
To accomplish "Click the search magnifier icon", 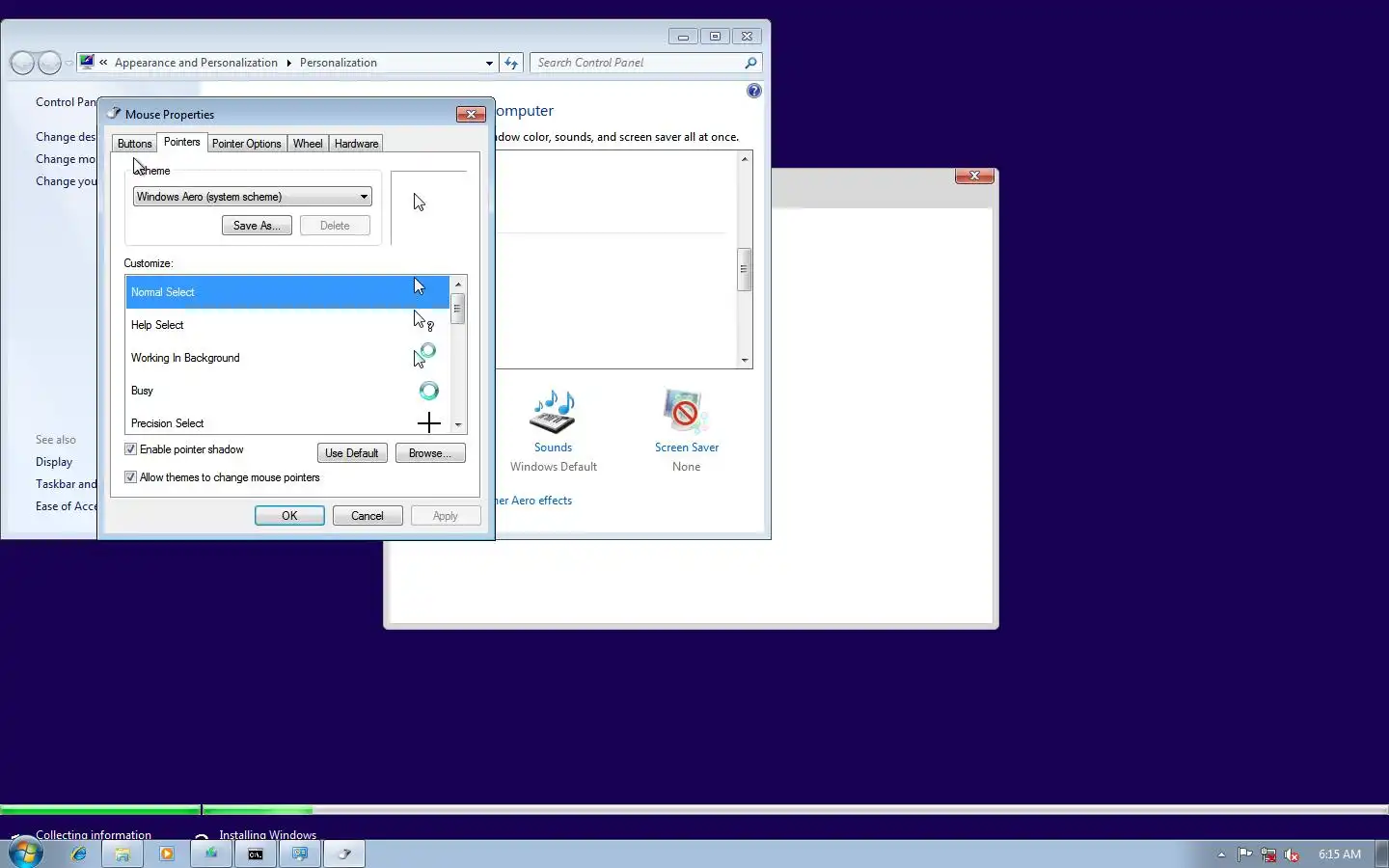I will pyautogui.click(x=750, y=63).
